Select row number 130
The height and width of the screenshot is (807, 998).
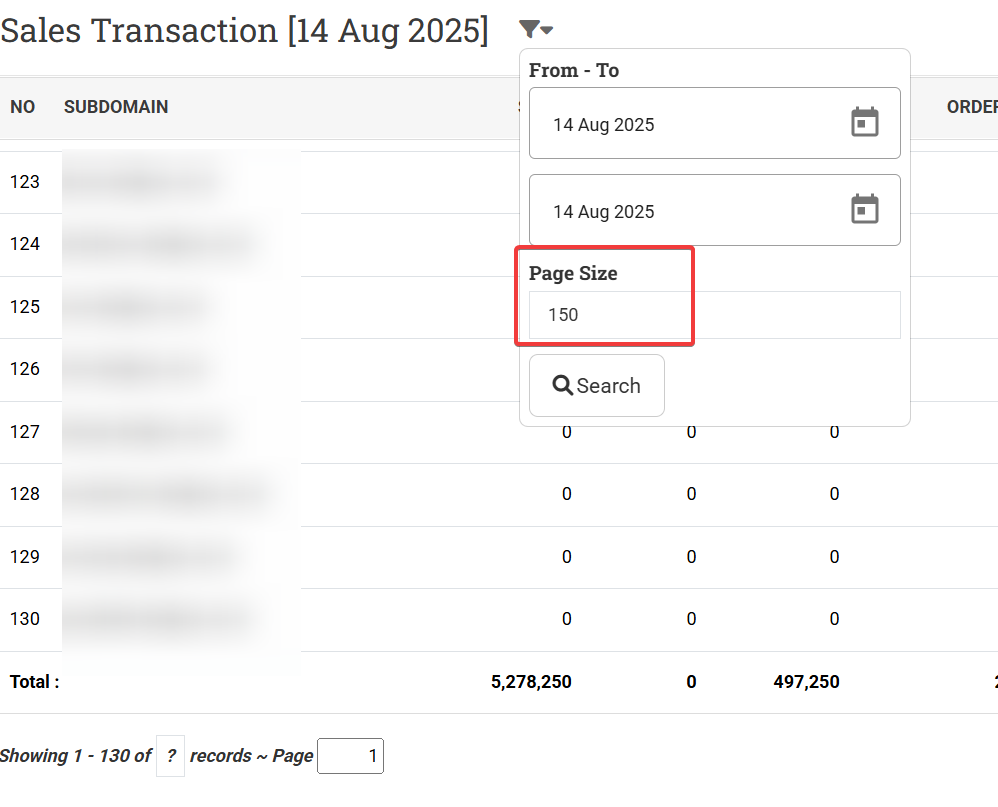(x=25, y=619)
